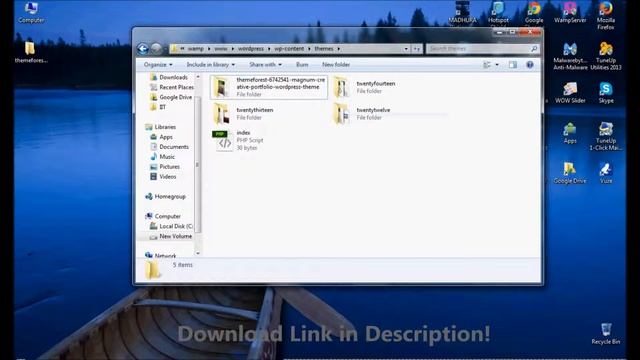
Task: Expand the arrow after themes breadcrumb
Action: [x=339, y=49]
